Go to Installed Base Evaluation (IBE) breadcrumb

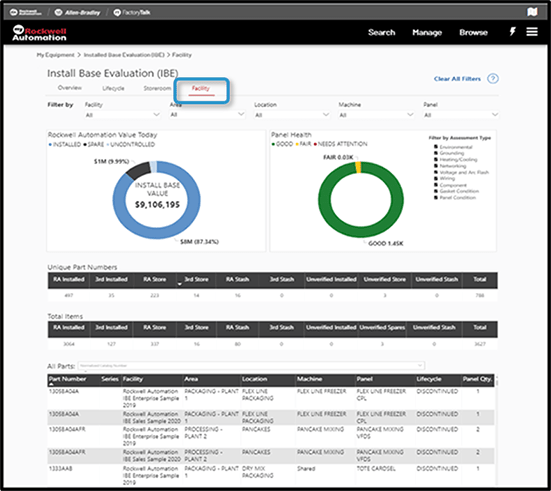click(124, 55)
